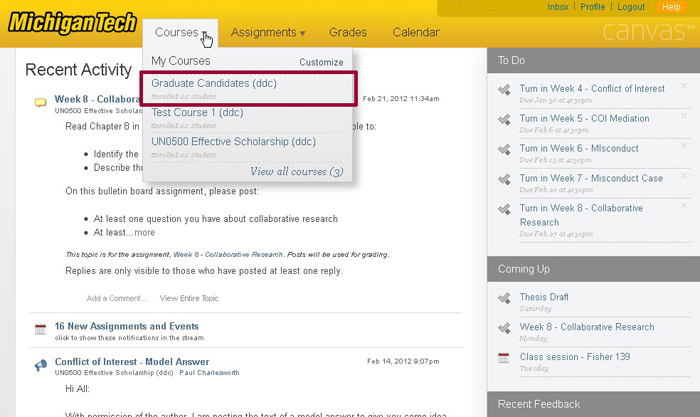700x417 pixels.
Task: Expand the Assignments dropdown arrow
Action: [302, 33]
